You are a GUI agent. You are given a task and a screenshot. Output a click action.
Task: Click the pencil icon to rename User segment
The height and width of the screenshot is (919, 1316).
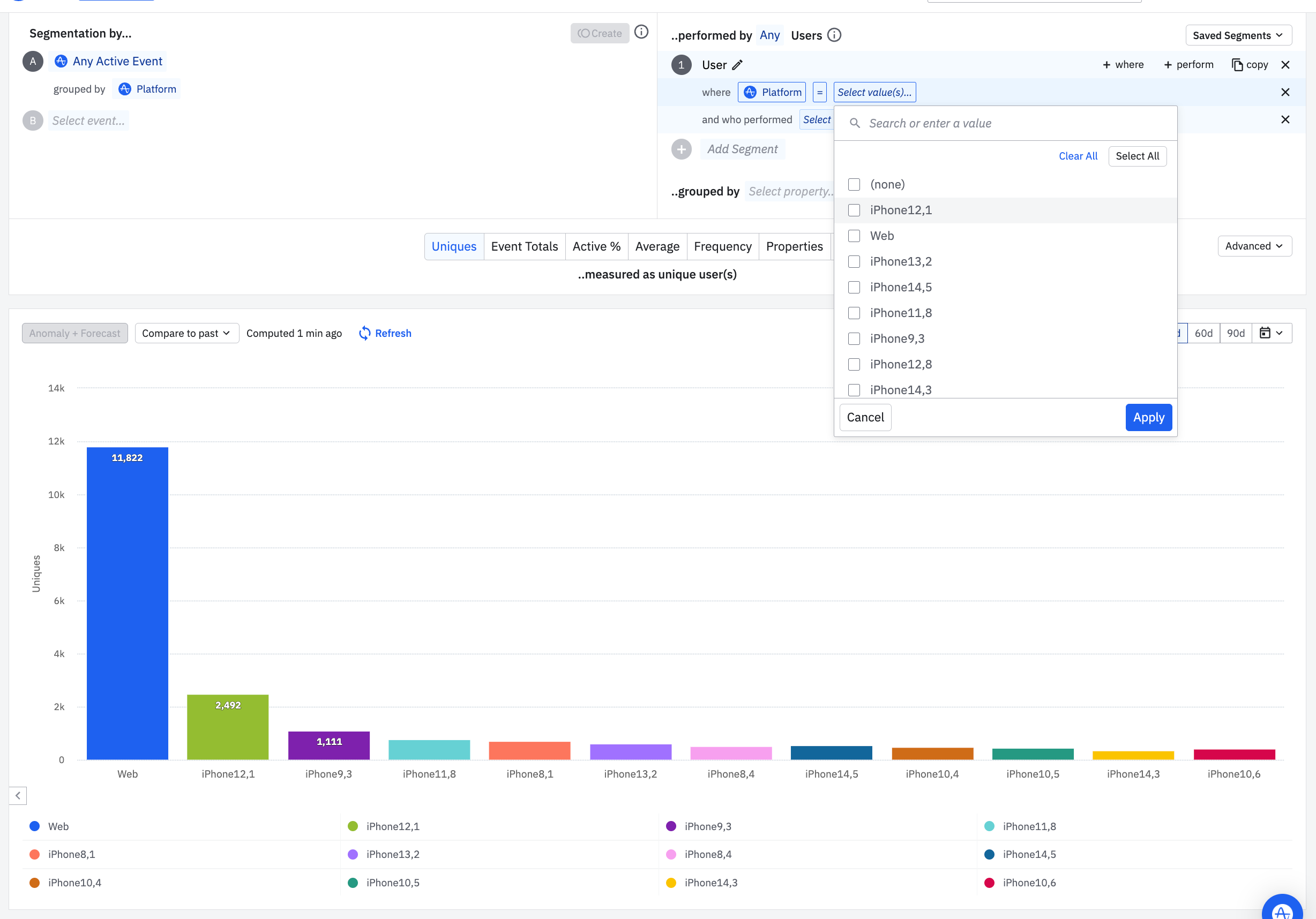click(x=737, y=65)
